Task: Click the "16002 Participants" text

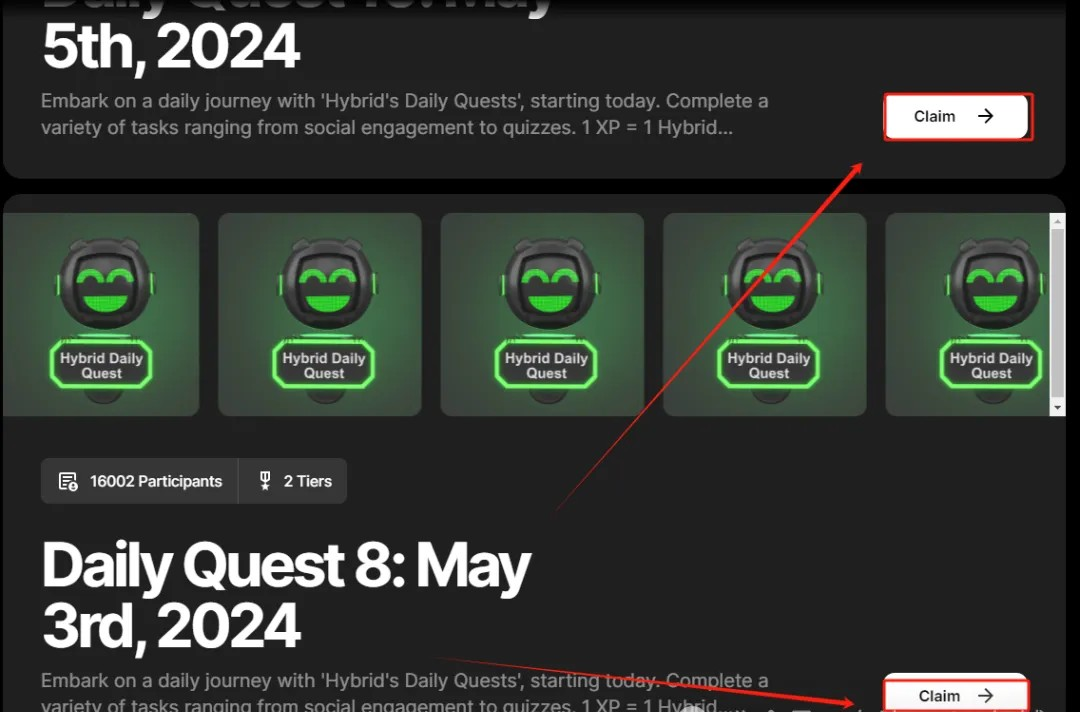Action: (156, 481)
